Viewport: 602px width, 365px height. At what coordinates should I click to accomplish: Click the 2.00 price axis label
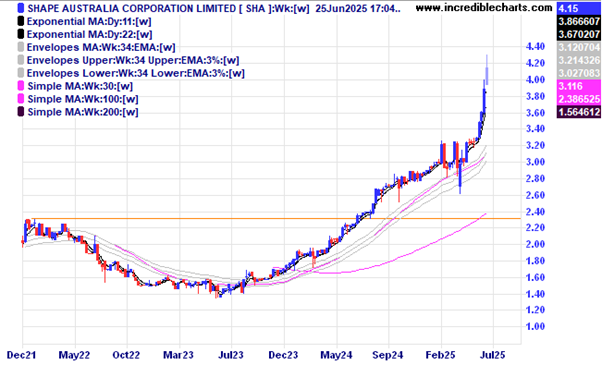click(x=535, y=244)
